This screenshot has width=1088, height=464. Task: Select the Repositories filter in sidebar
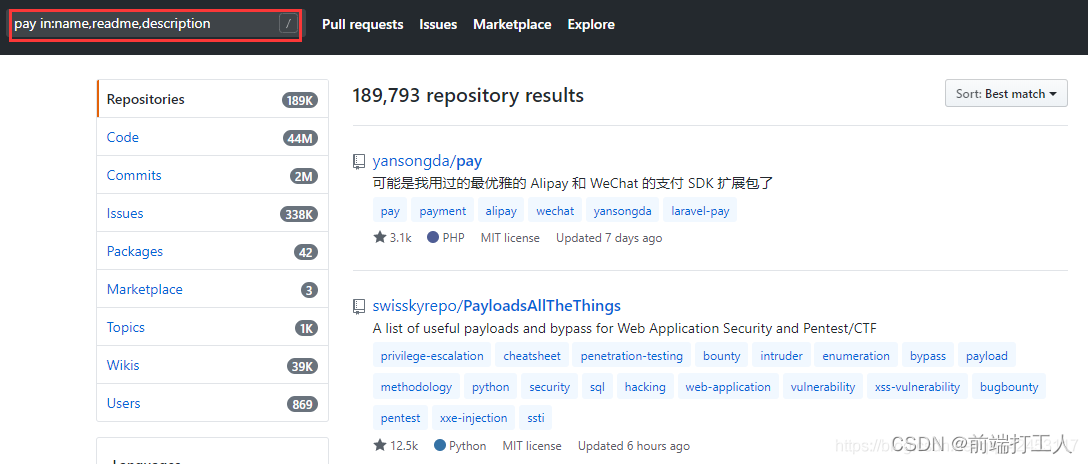pyautogui.click(x=212, y=99)
